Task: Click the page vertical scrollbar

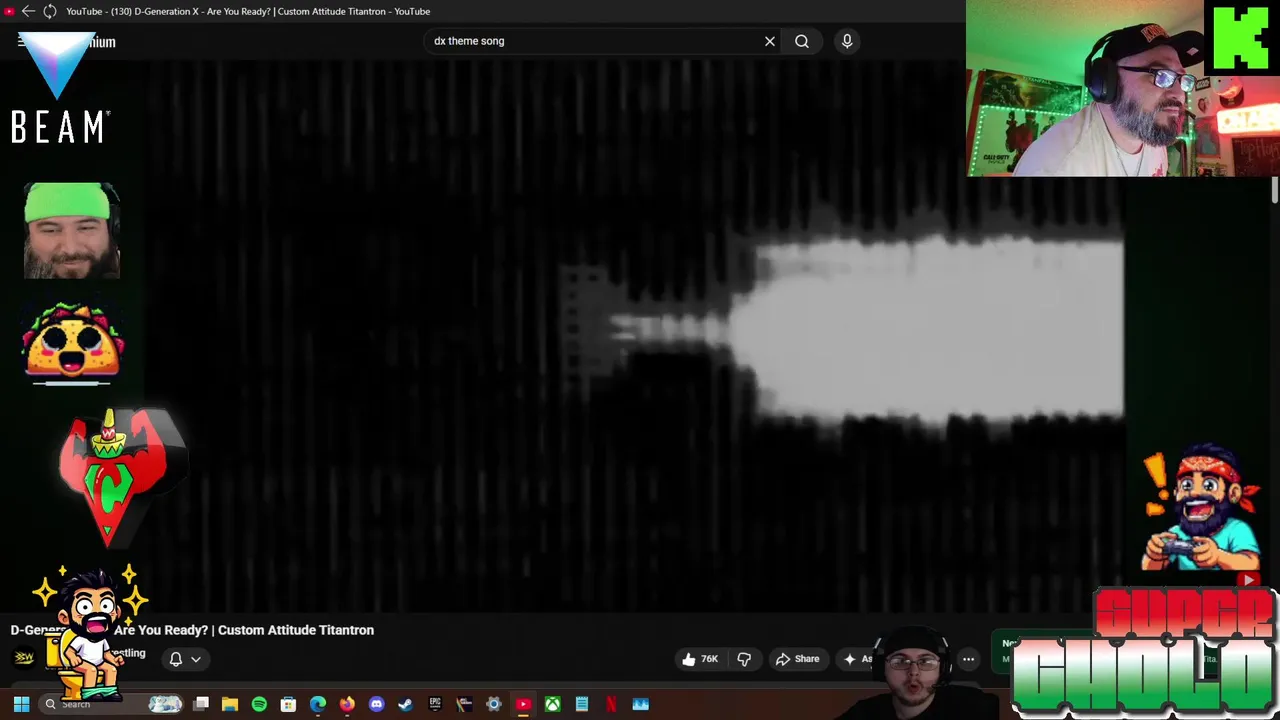Action: 1275,190
